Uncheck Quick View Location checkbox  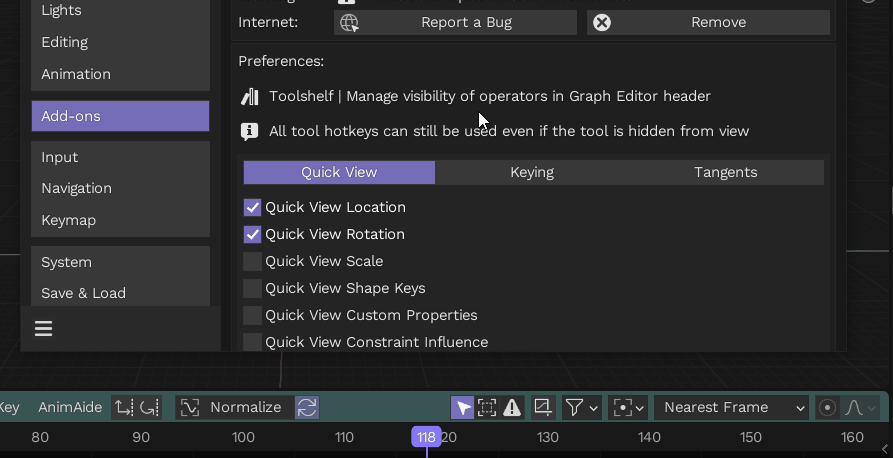point(253,208)
